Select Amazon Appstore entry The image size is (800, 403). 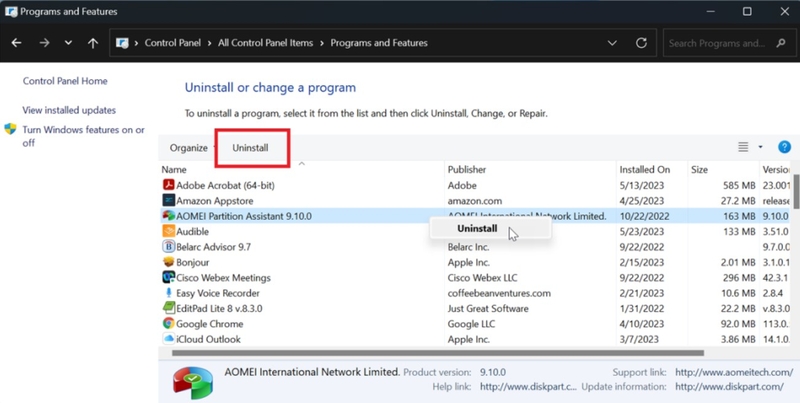tap(215, 200)
